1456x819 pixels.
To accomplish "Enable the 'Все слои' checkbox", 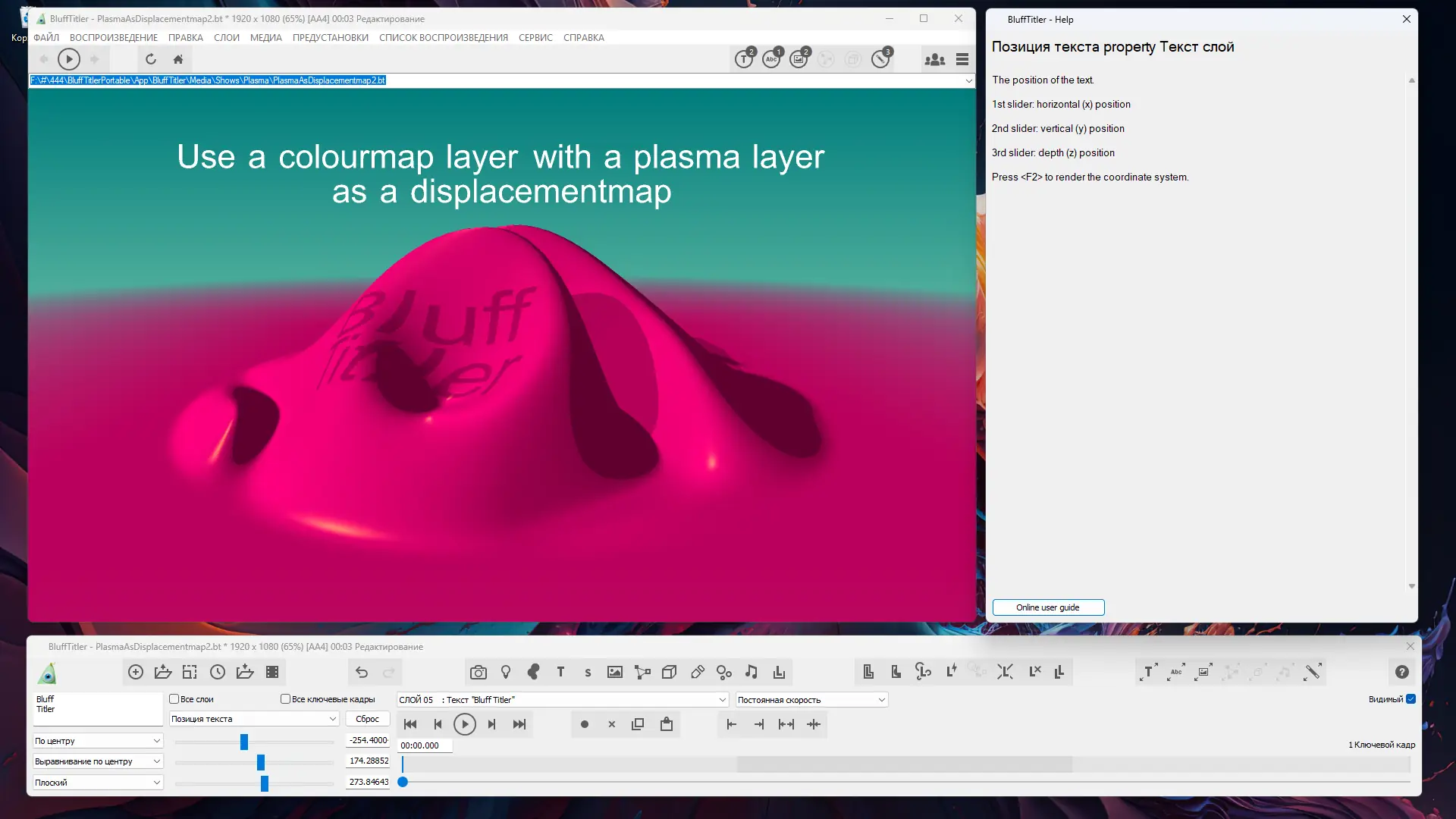I will pyautogui.click(x=174, y=699).
